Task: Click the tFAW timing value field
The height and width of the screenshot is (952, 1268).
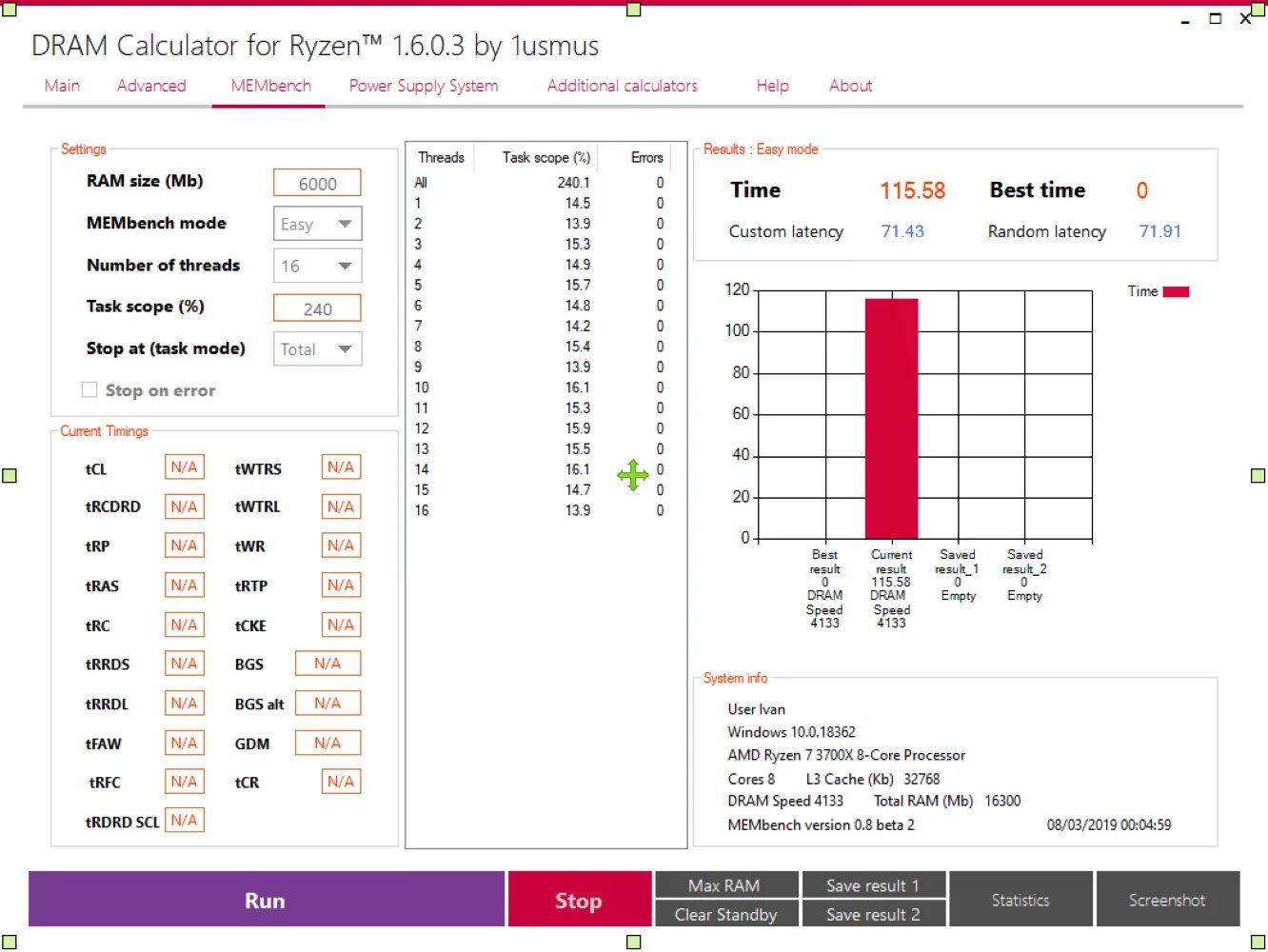Action: (x=185, y=743)
